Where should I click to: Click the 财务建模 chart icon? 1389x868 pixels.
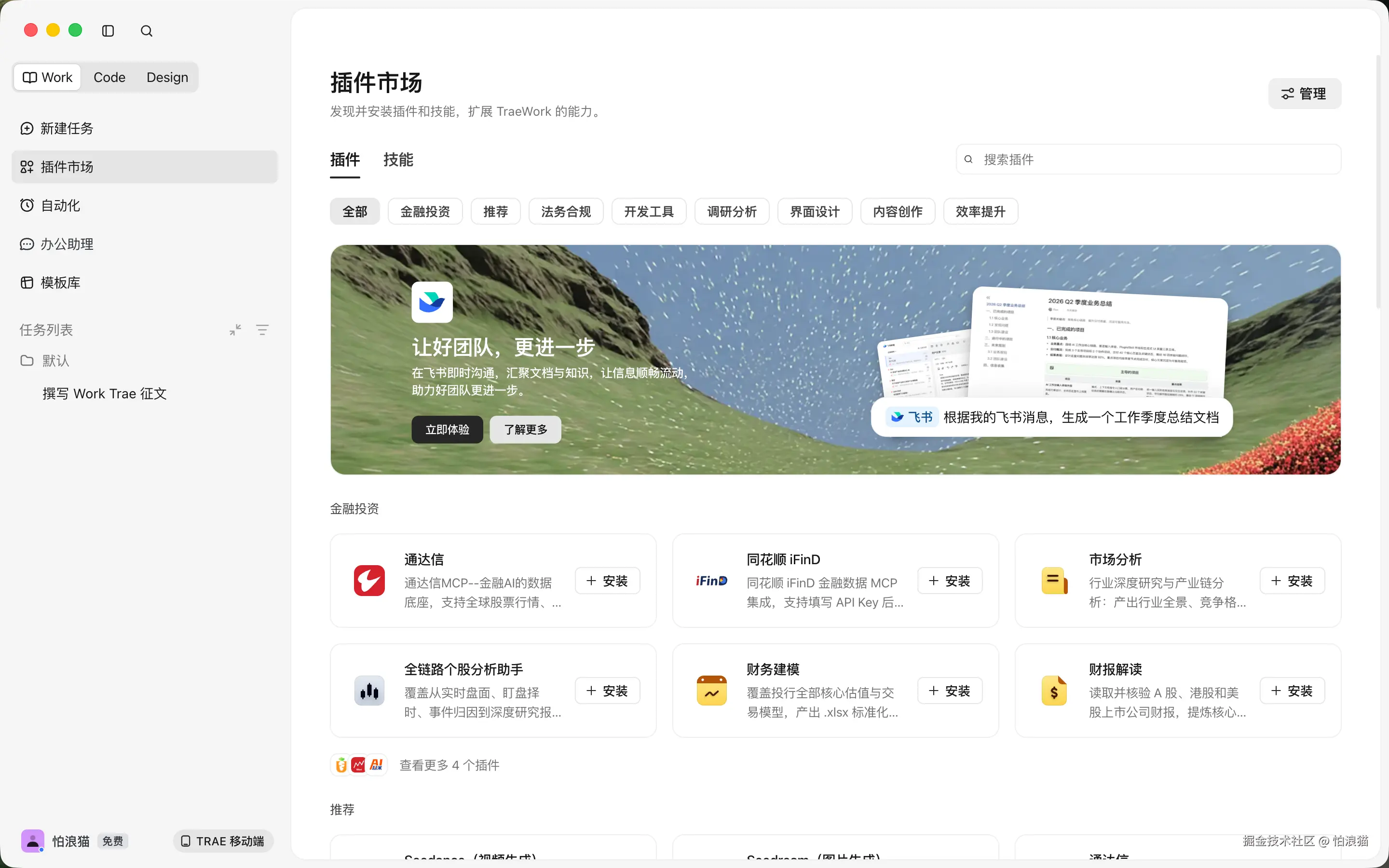coord(712,691)
